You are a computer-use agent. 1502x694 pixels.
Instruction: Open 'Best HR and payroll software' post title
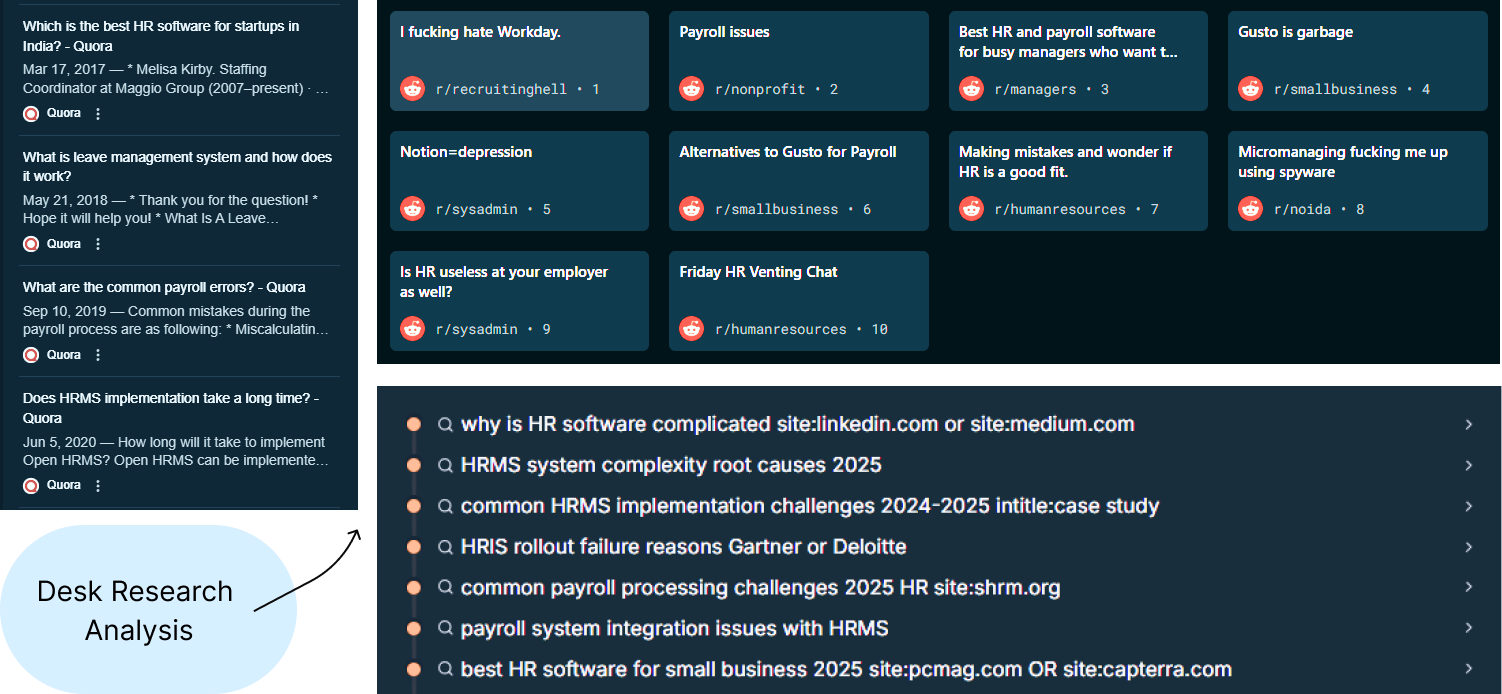(x=1068, y=42)
